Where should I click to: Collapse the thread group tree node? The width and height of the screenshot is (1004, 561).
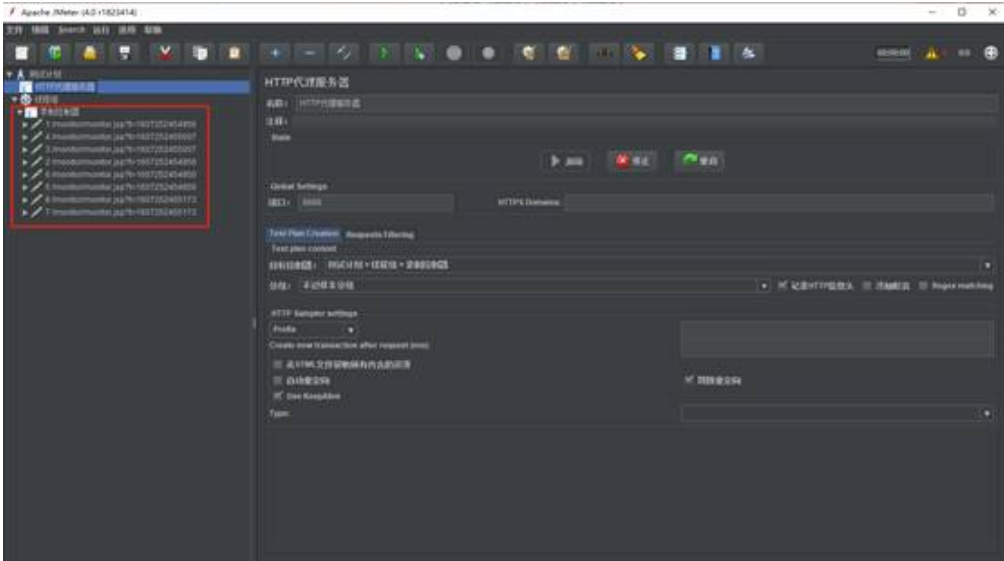[15, 99]
